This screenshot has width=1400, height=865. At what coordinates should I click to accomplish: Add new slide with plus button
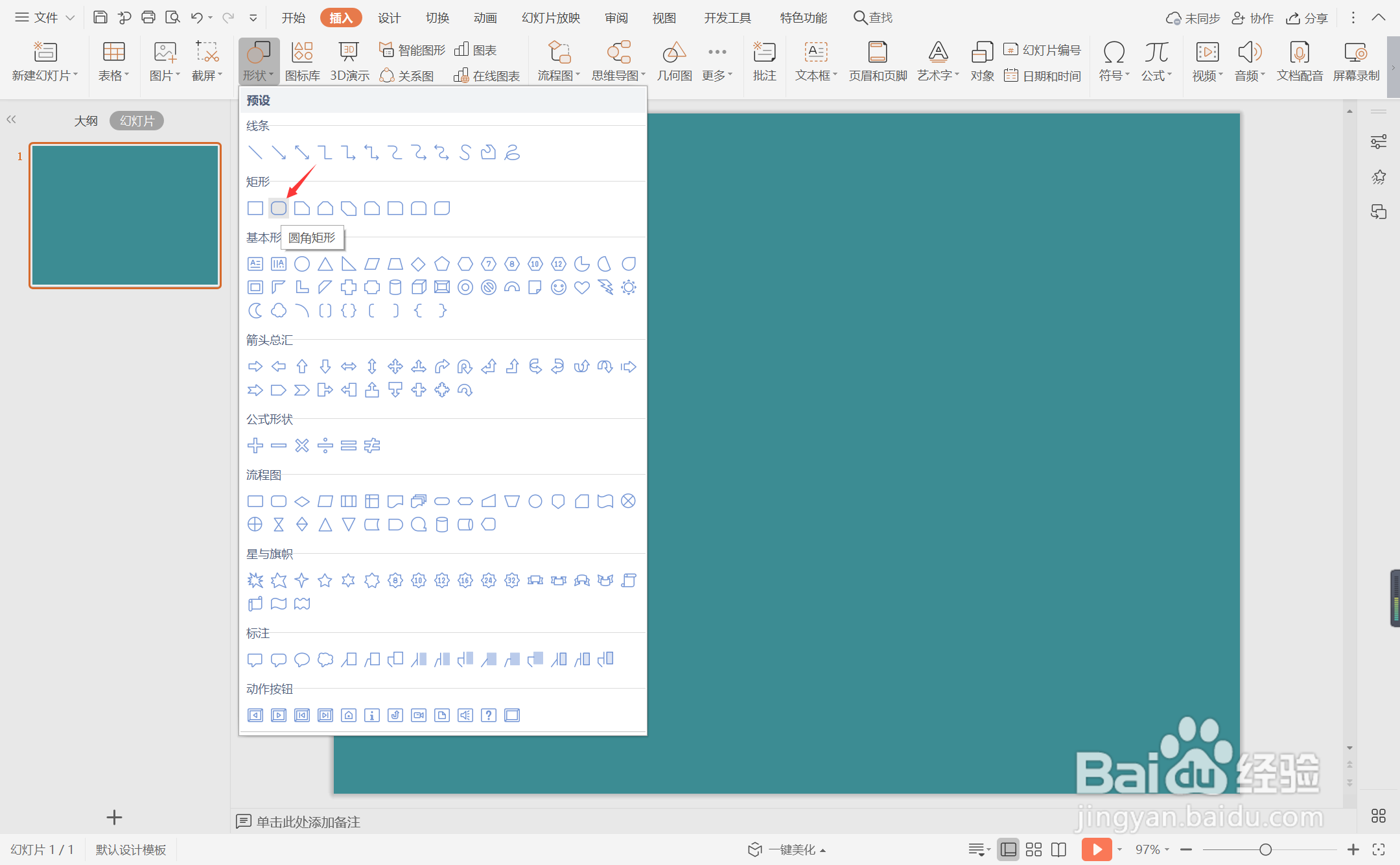tap(114, 817)
